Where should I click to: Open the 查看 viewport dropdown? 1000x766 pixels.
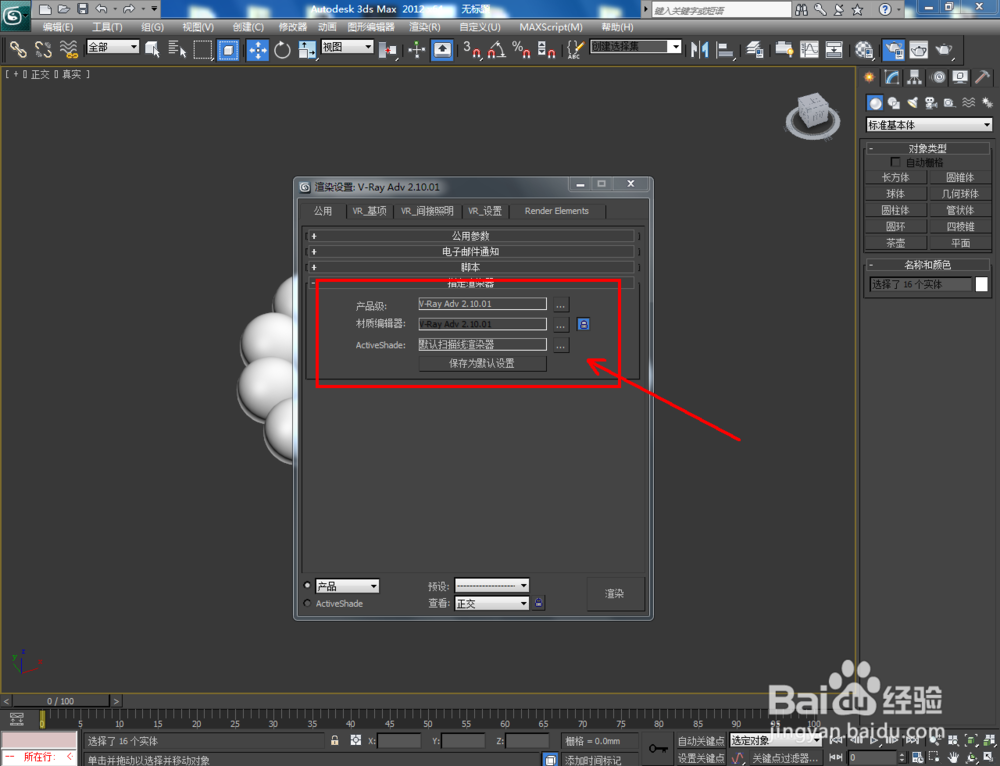tap(492, 603)
